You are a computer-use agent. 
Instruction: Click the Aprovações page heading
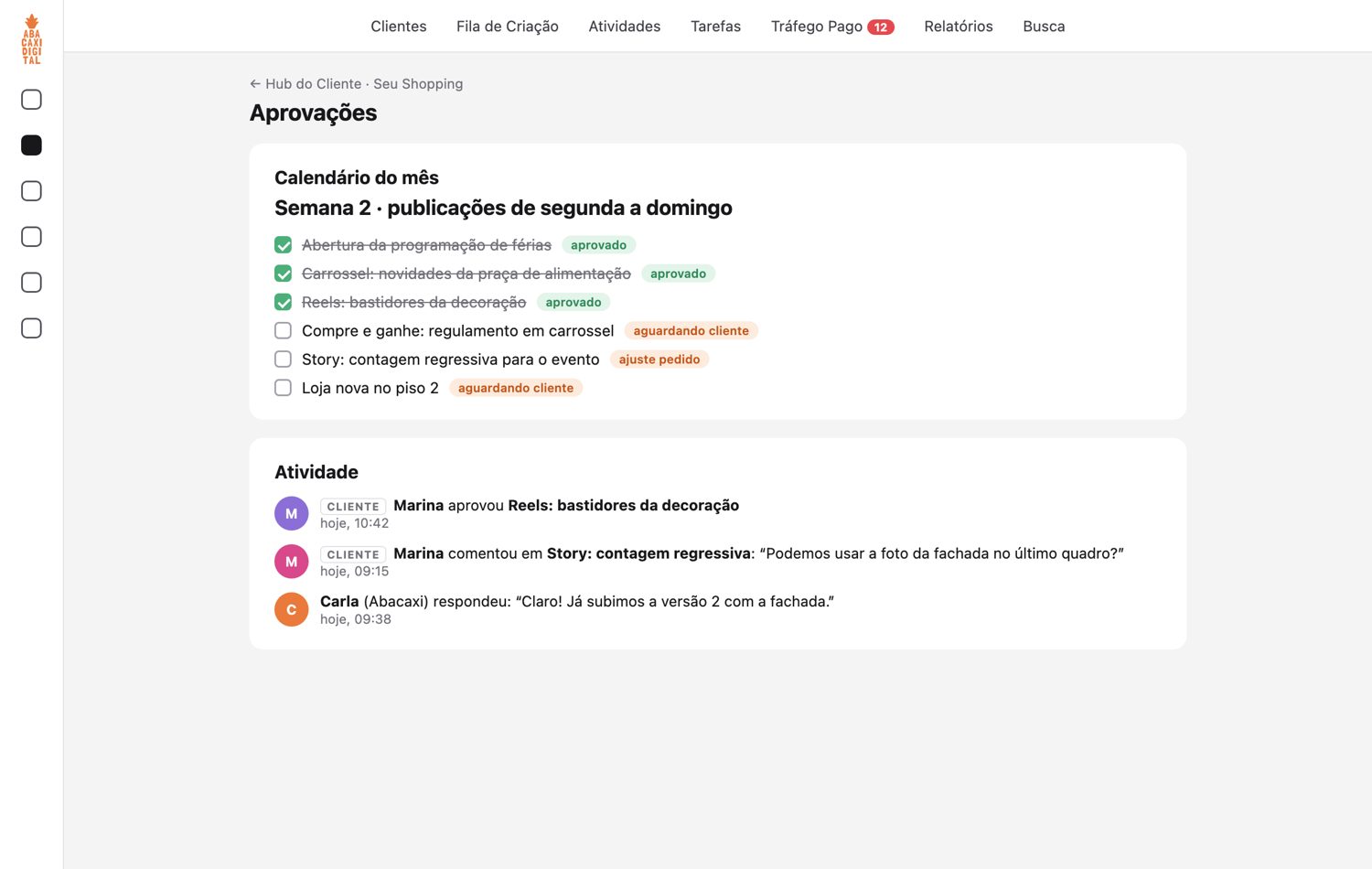point(314,113)
